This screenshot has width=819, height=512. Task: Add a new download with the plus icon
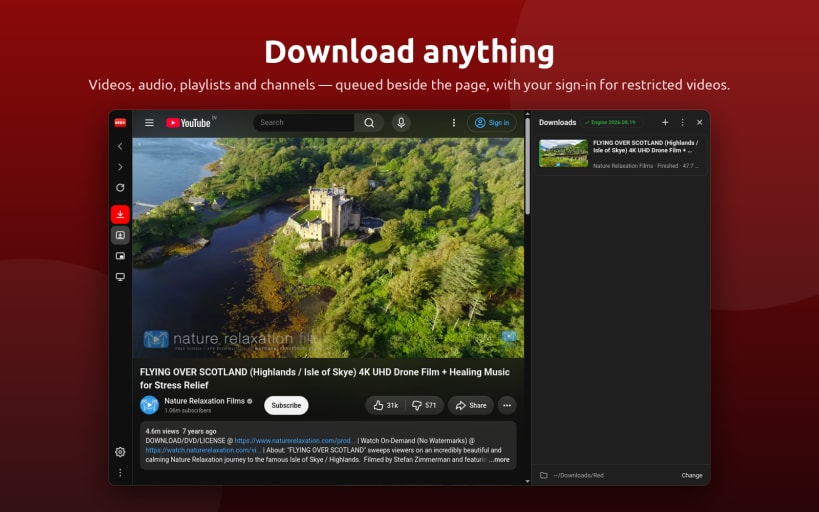[x=665, y=122]
